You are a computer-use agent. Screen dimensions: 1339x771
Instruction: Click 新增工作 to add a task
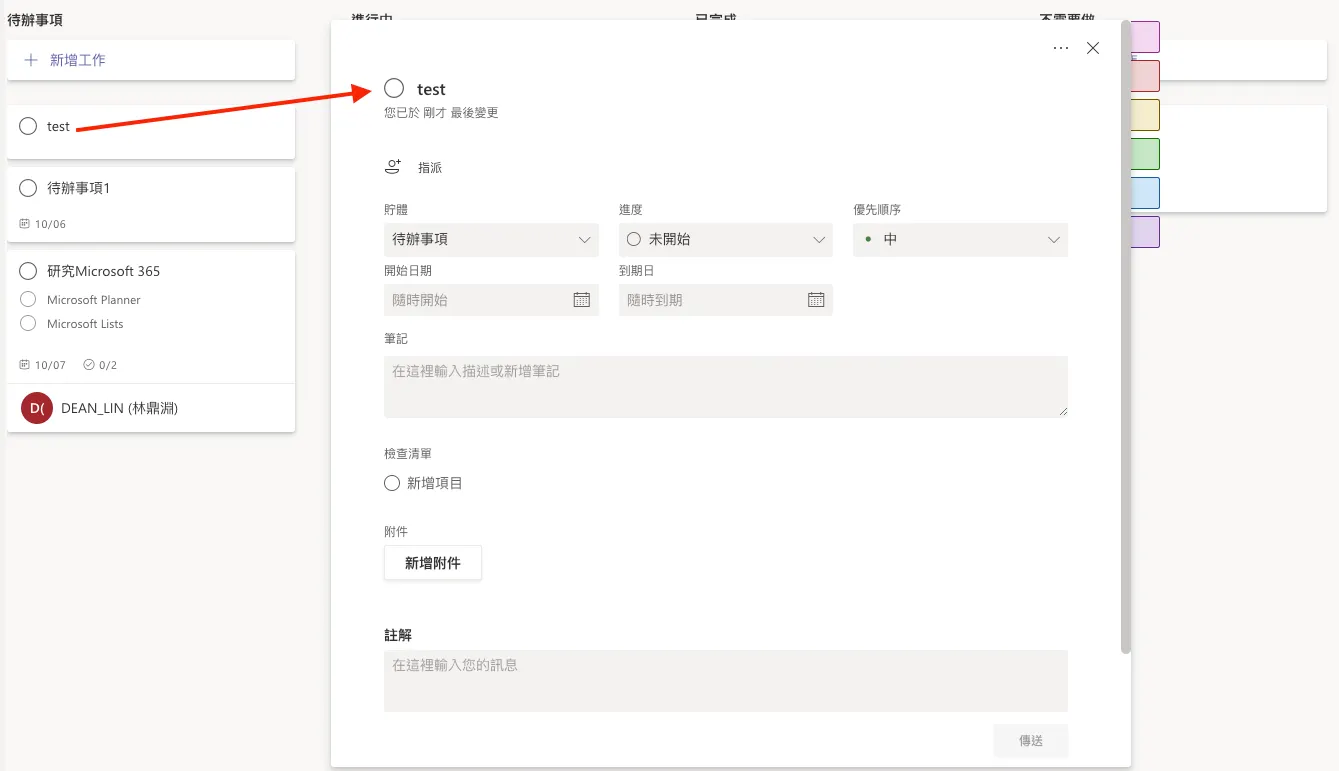(x=151, y=60)
